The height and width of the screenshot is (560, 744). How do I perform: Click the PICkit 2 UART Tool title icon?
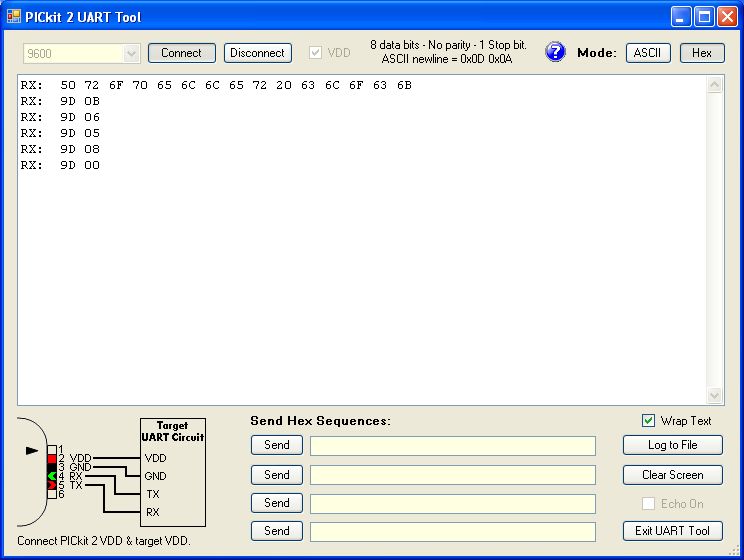(14, 17)
